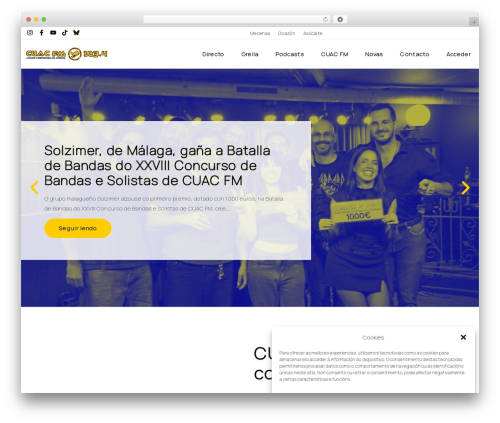The height and width of the screenshot is (423, 500).
Task: Close the Cookies banner
Action: coord(463,337)
